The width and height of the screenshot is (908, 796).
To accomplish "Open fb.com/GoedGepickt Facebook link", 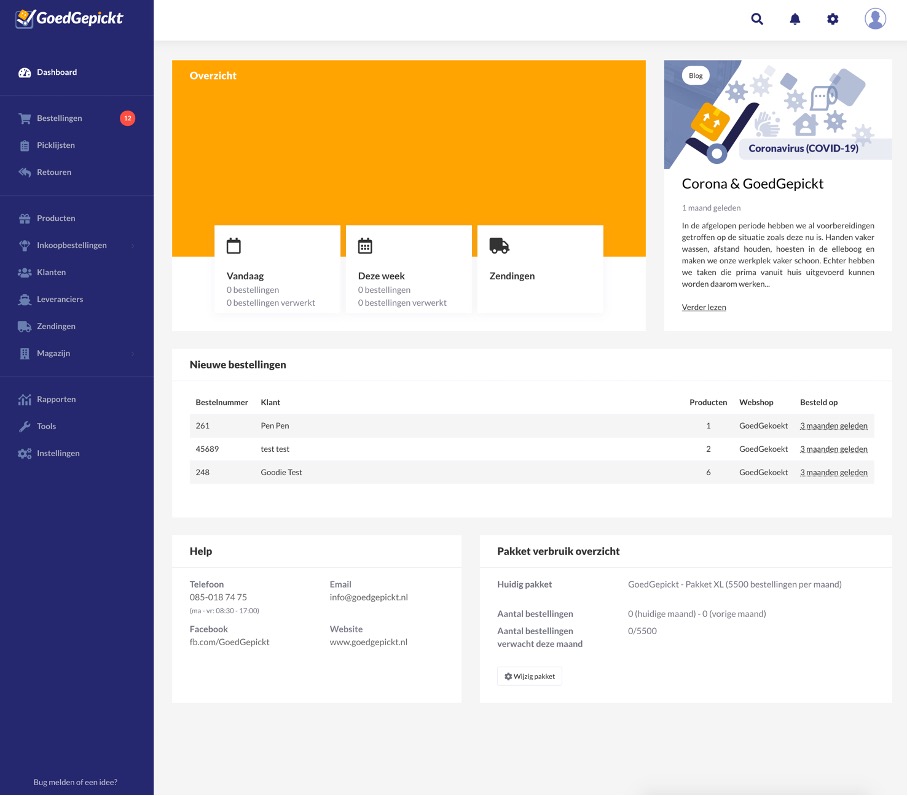I will (x=229, y=642).
